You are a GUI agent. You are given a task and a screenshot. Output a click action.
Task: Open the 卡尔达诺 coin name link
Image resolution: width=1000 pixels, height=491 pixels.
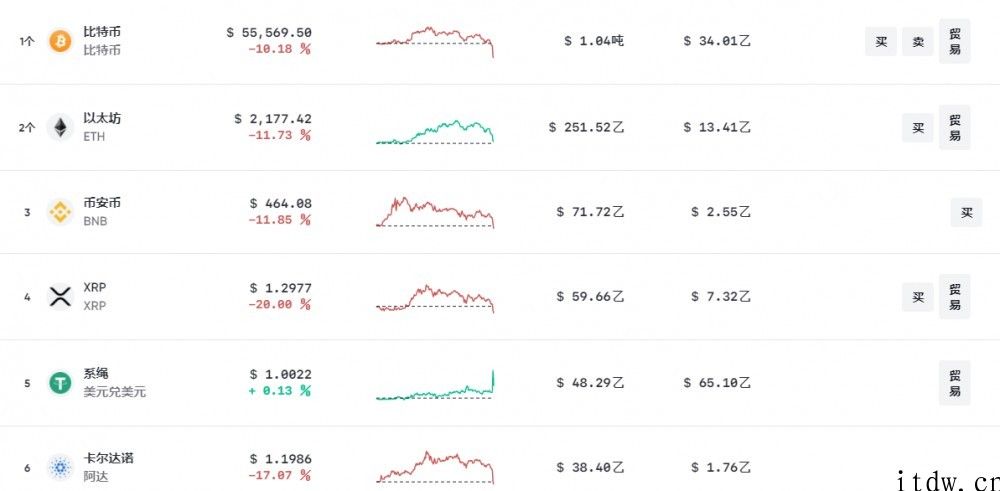[x=108, y=458]
